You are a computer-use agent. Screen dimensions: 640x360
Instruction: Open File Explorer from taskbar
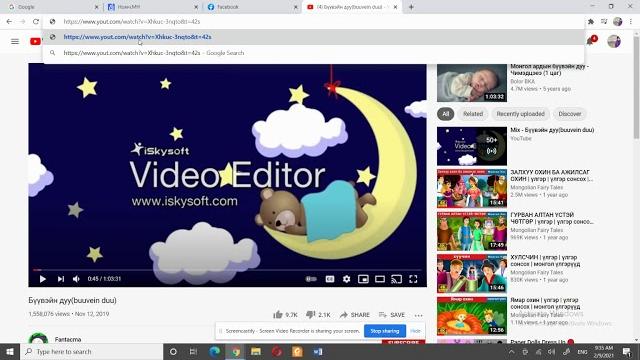(256, 351)
